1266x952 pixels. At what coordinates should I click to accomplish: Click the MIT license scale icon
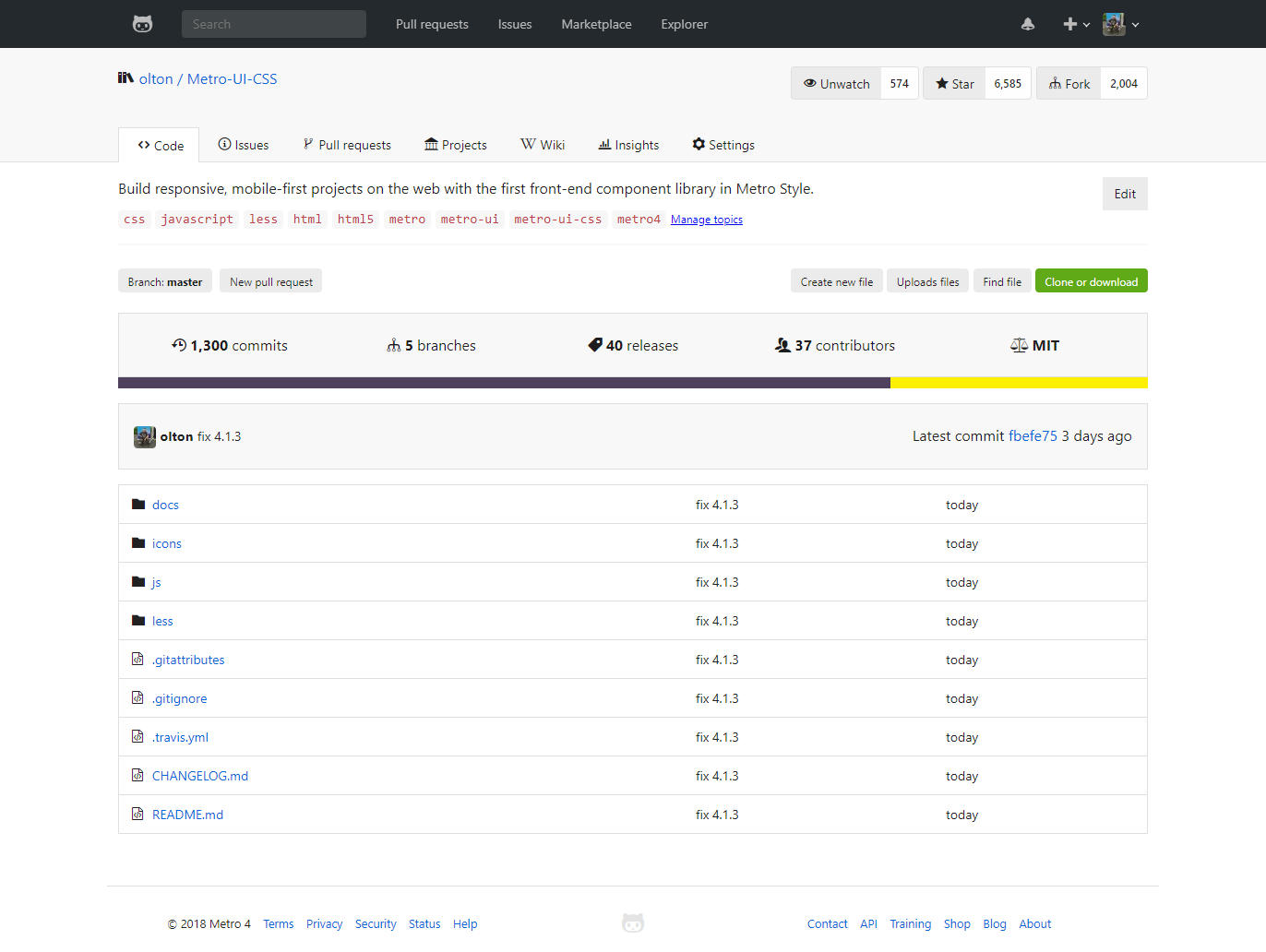point(1018,344)
